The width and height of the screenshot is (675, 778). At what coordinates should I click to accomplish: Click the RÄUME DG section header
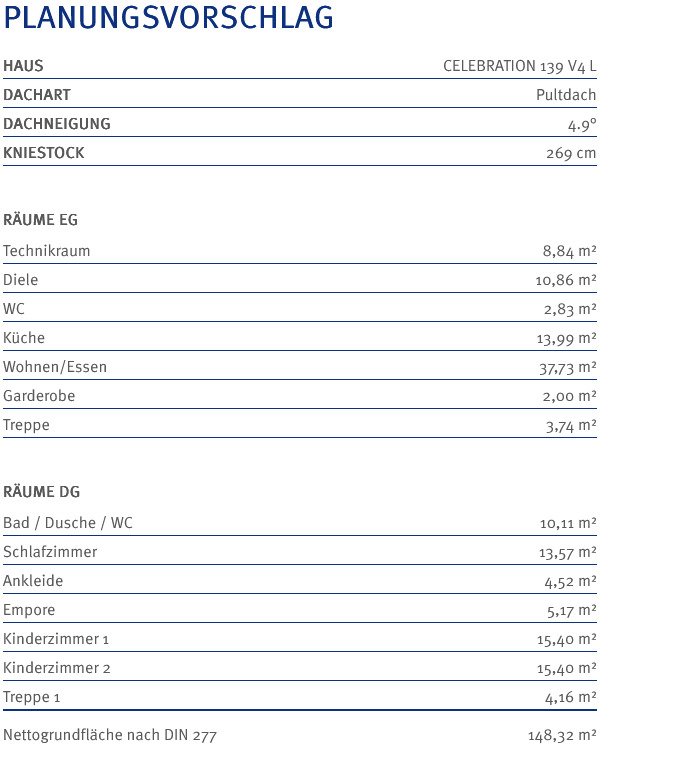coord(41,492)
